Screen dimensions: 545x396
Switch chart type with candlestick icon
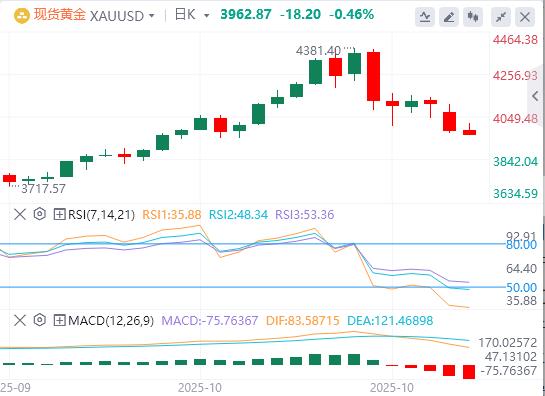click(x=472, y=17)
